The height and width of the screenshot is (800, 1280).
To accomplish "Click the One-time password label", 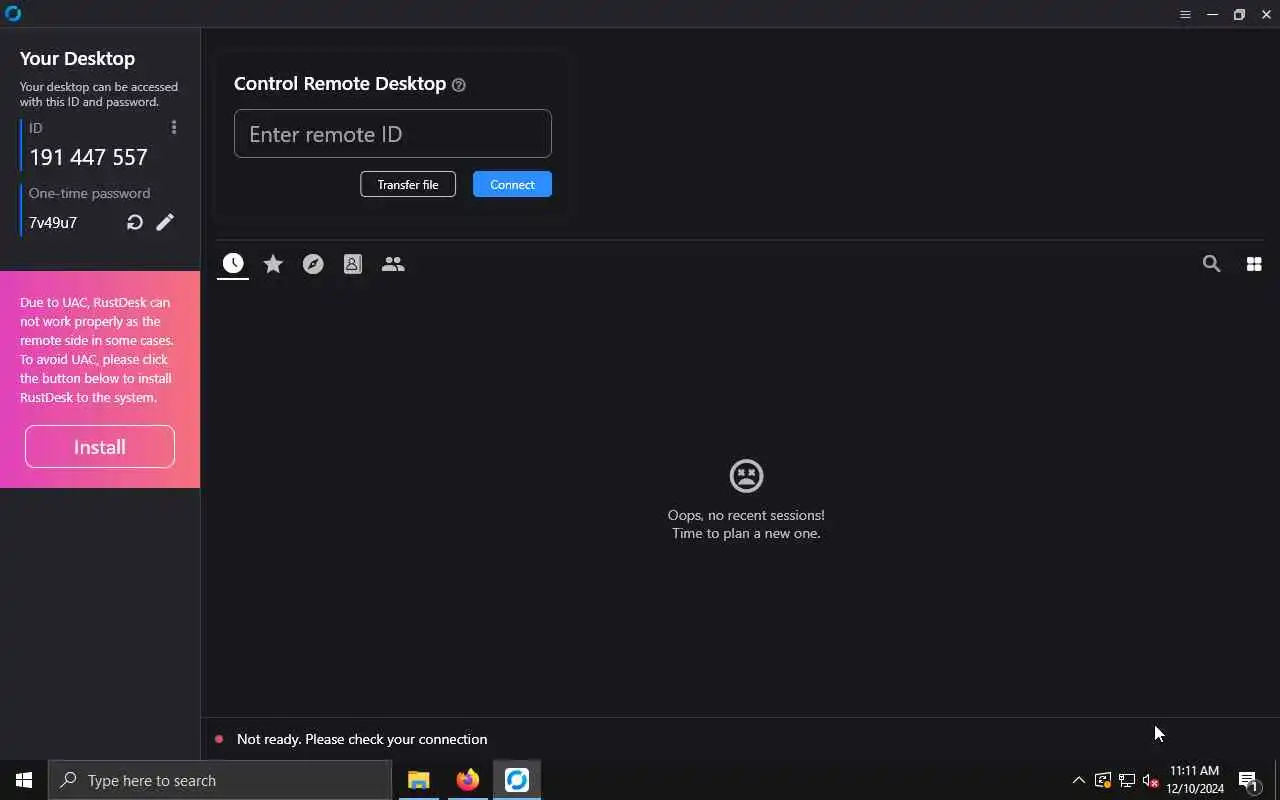I will [89, 193].
